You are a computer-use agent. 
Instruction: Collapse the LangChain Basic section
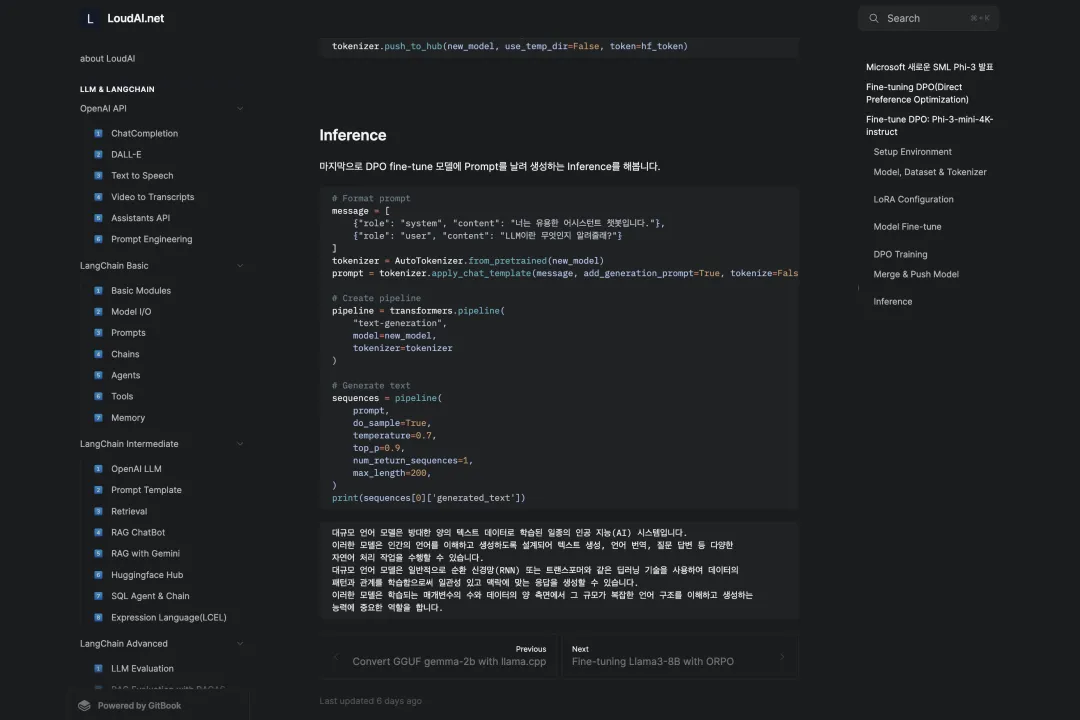coord(240,266)
